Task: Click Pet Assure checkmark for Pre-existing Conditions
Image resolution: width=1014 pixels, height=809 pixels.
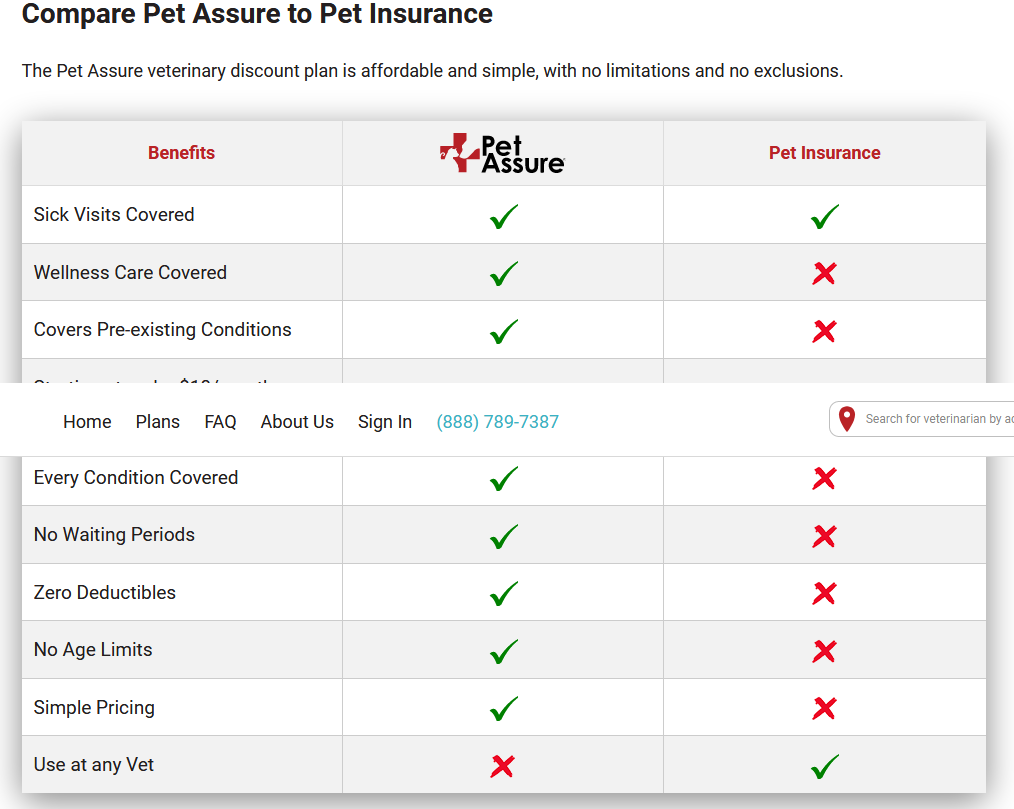Action: [x=504, y=331]
